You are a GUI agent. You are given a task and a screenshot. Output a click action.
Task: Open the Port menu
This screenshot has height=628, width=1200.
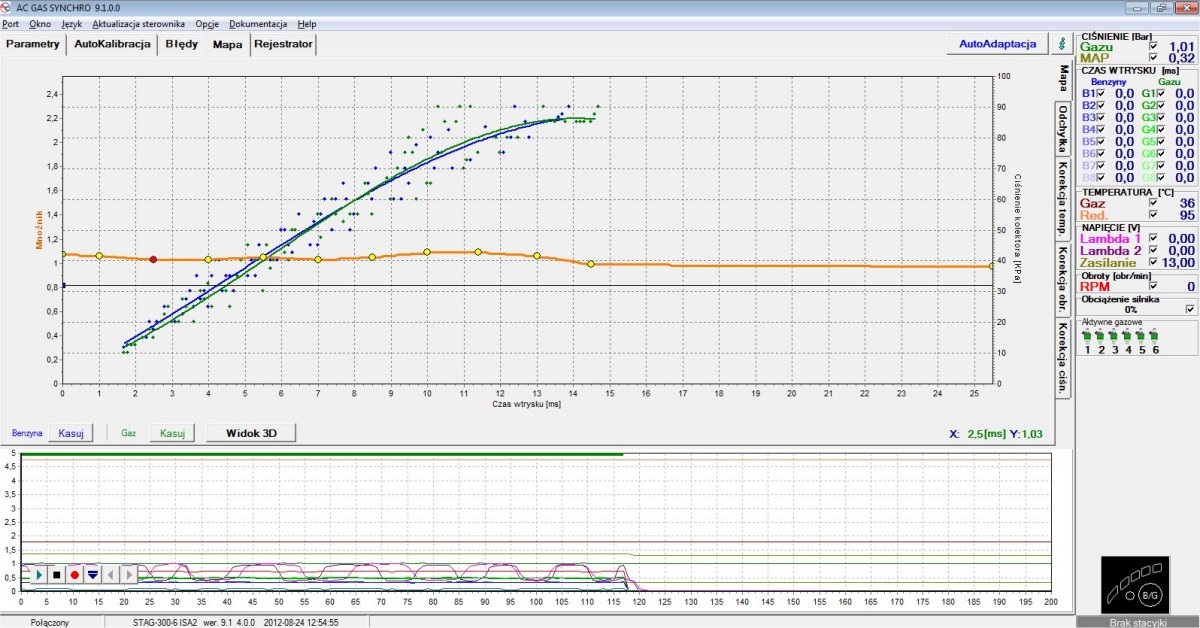pos(10,23)
